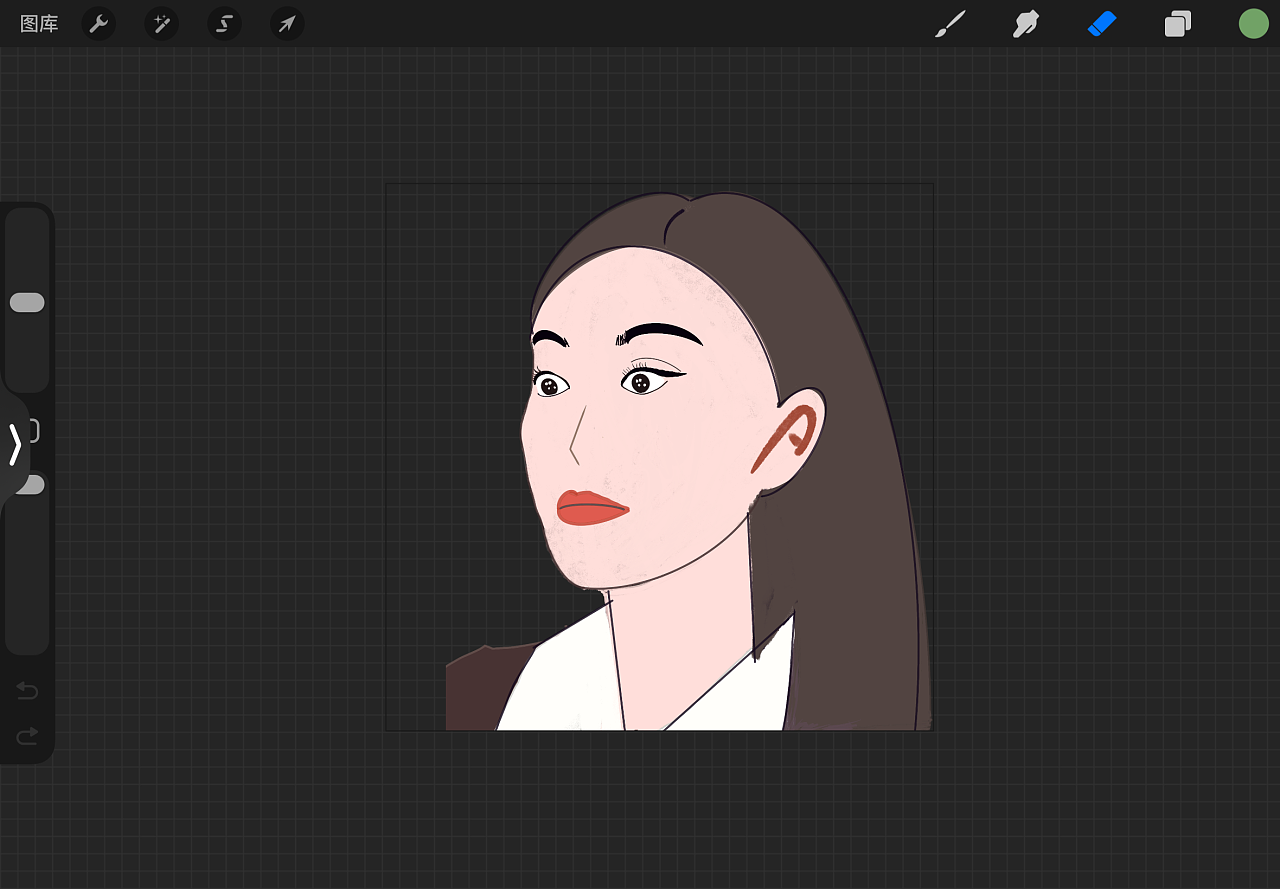1280x889 pixels.
Task: Expand the left edge chevron handle
Action: tap(14, 445)
